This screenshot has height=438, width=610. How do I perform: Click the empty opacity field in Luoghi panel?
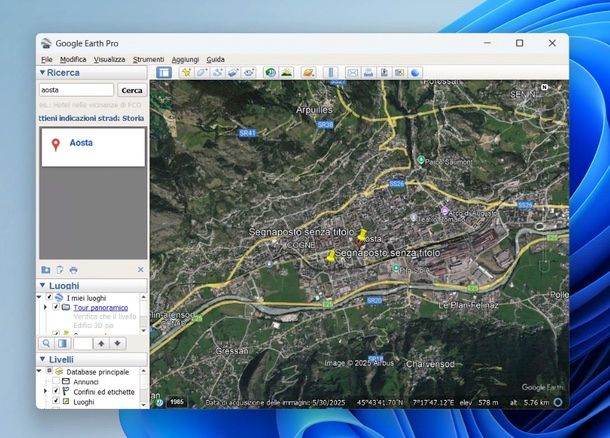point(83,343)
